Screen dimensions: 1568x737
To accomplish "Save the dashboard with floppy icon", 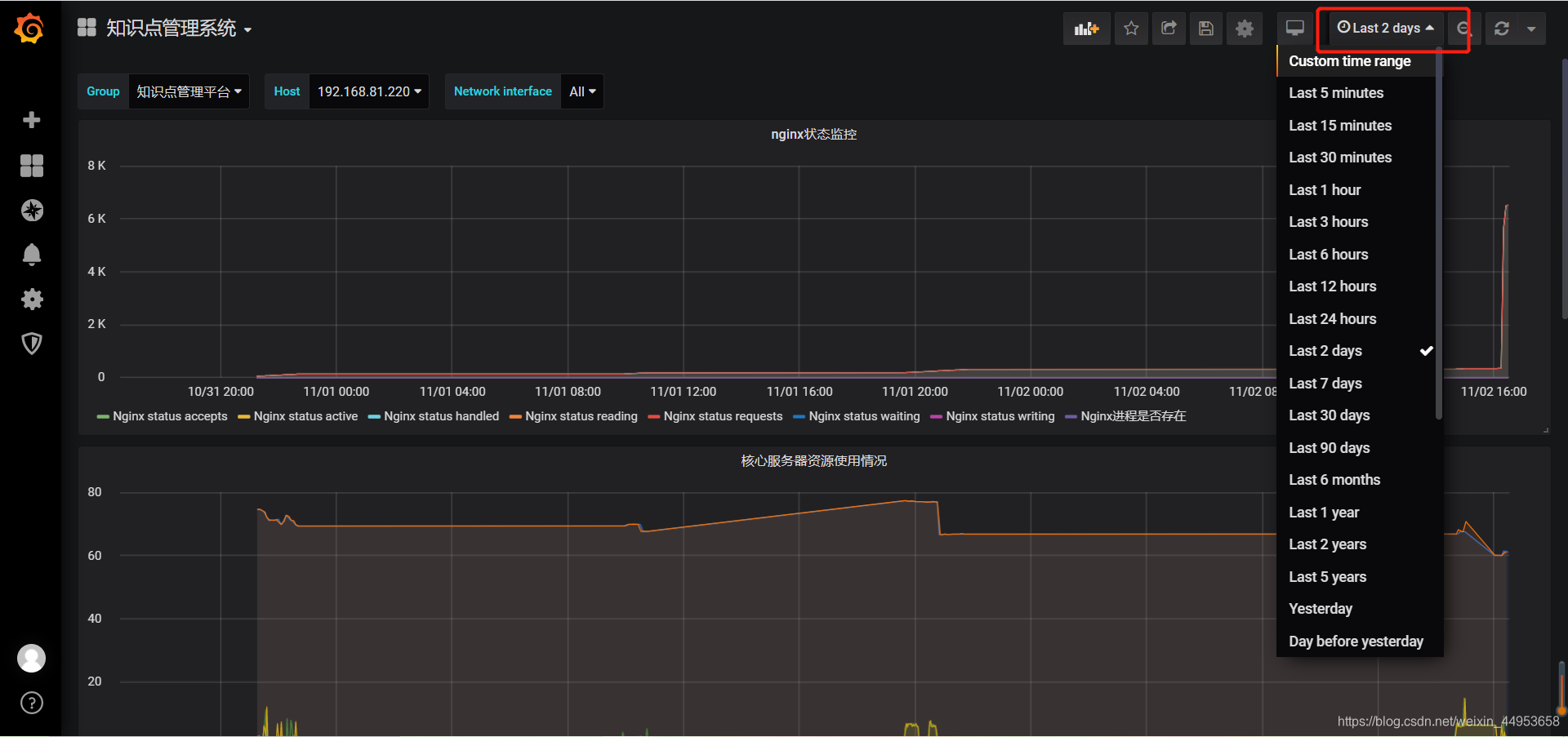I will [x=1206, y=29].
